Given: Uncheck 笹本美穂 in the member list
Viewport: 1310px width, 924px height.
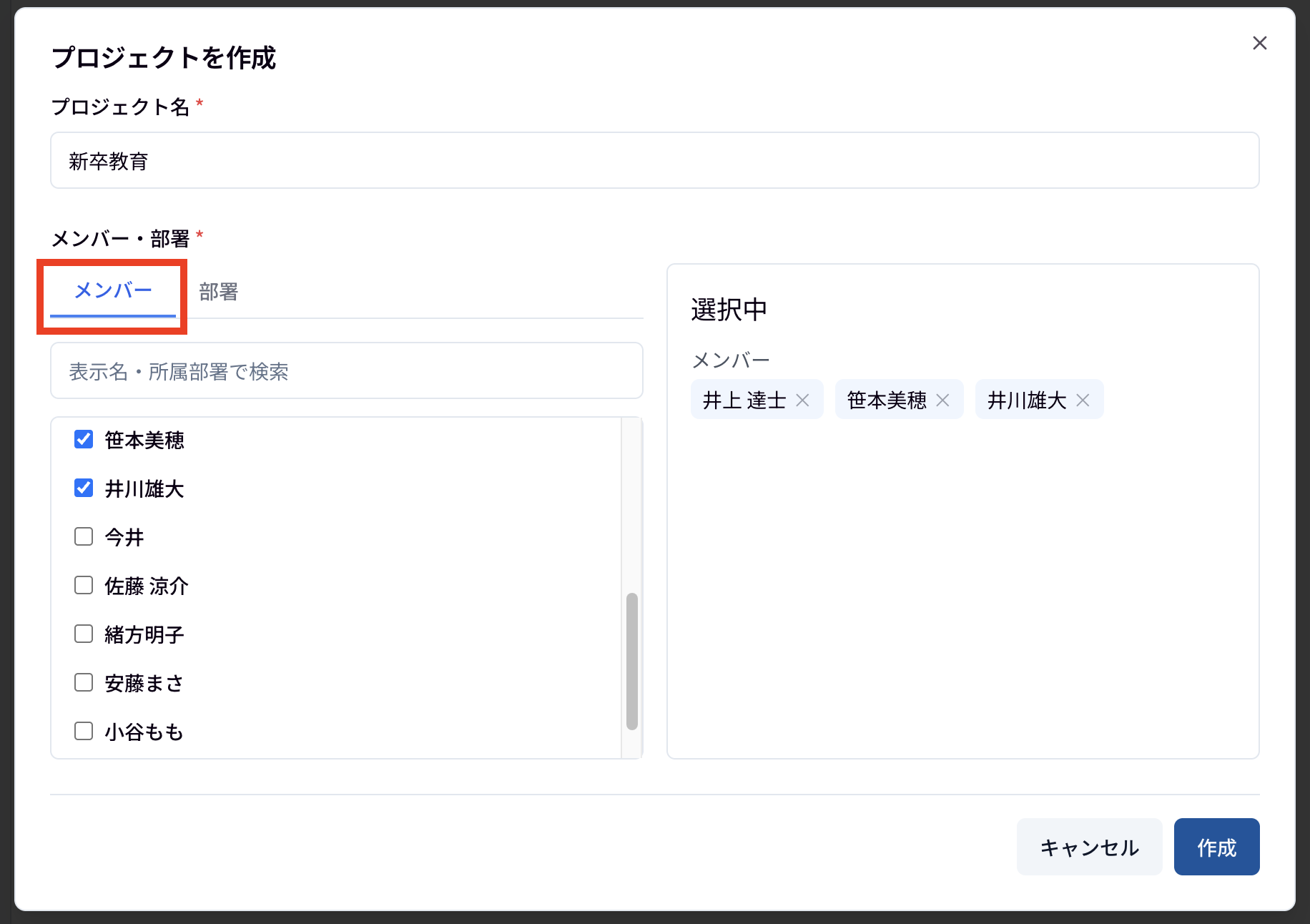Looking at the screenshot, I should coord(83,439).
